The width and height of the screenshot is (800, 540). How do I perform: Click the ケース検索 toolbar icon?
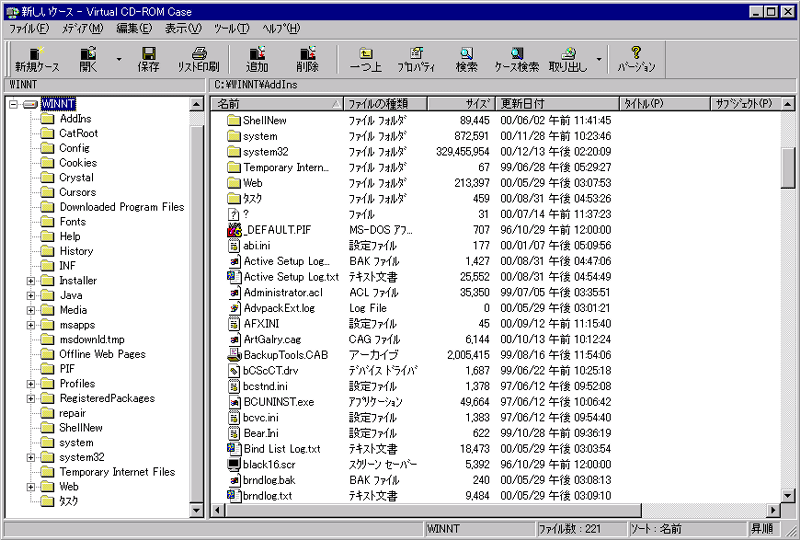[x=517, y=59]
